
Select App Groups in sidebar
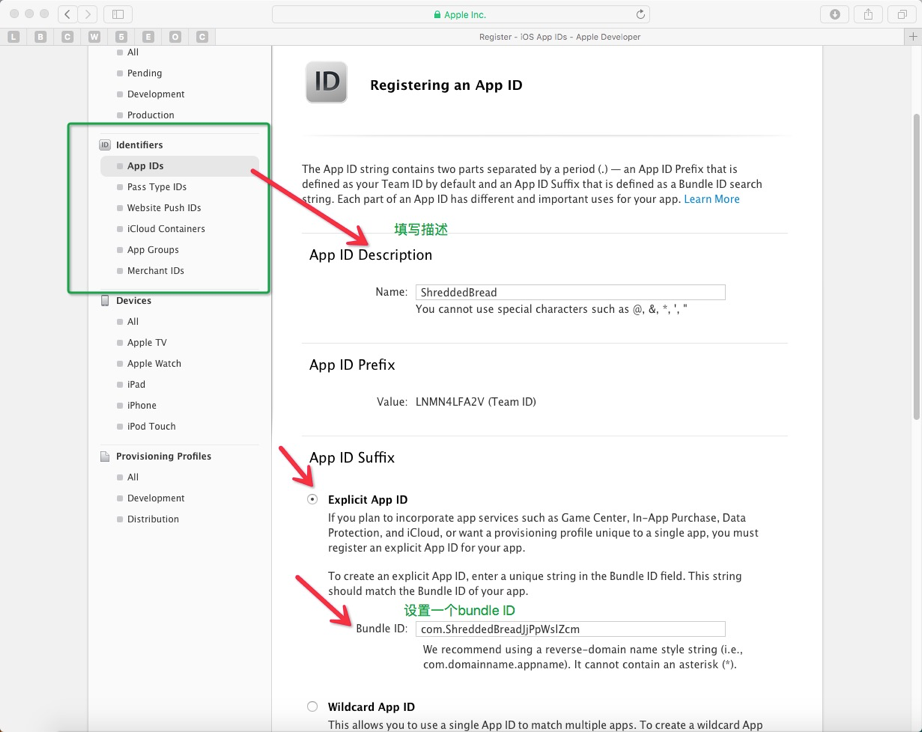coord(153,249)
